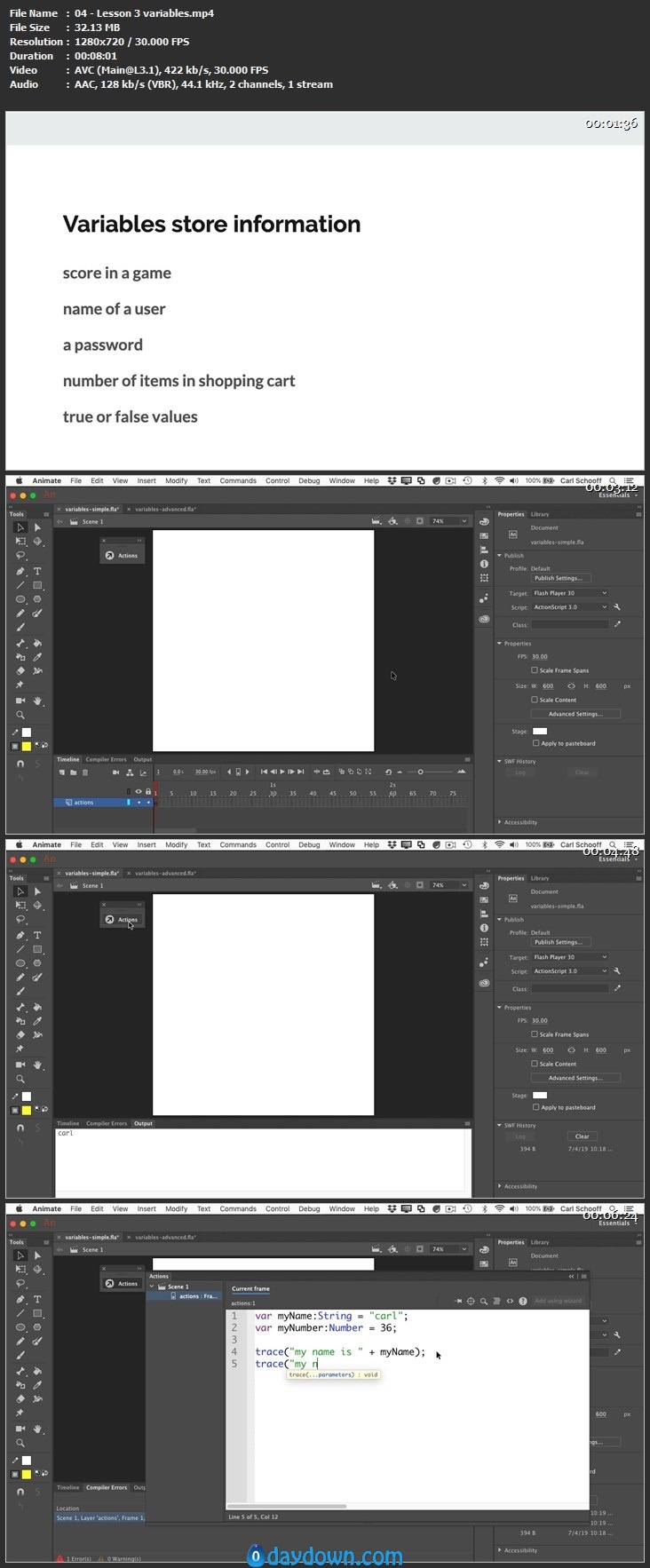This screenshot has height=1568, width=650.
Task: Tick Apply to pasteboard in 00:04:48 frame
Action: (535, 1107)
